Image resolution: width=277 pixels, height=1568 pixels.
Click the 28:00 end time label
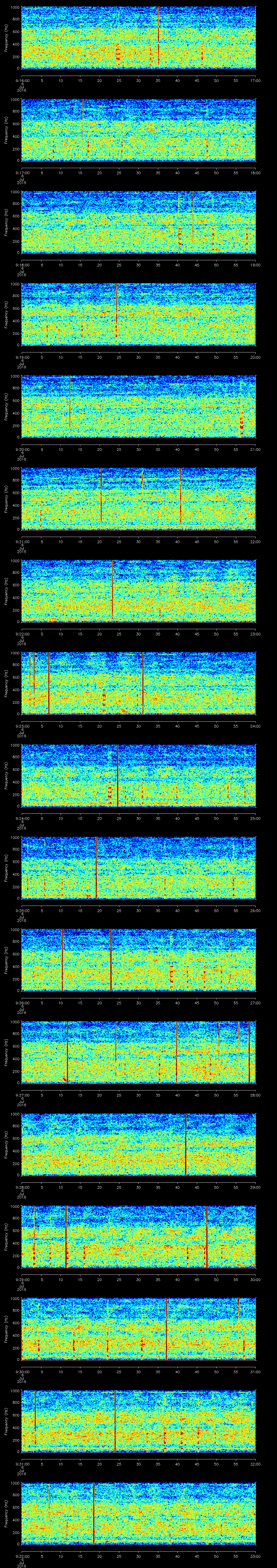[x=256, y=1095]
